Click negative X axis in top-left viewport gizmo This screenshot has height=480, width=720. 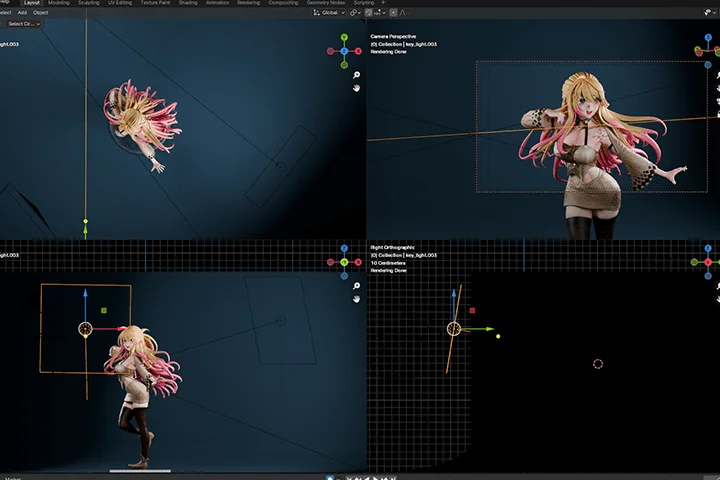[330, 51]
